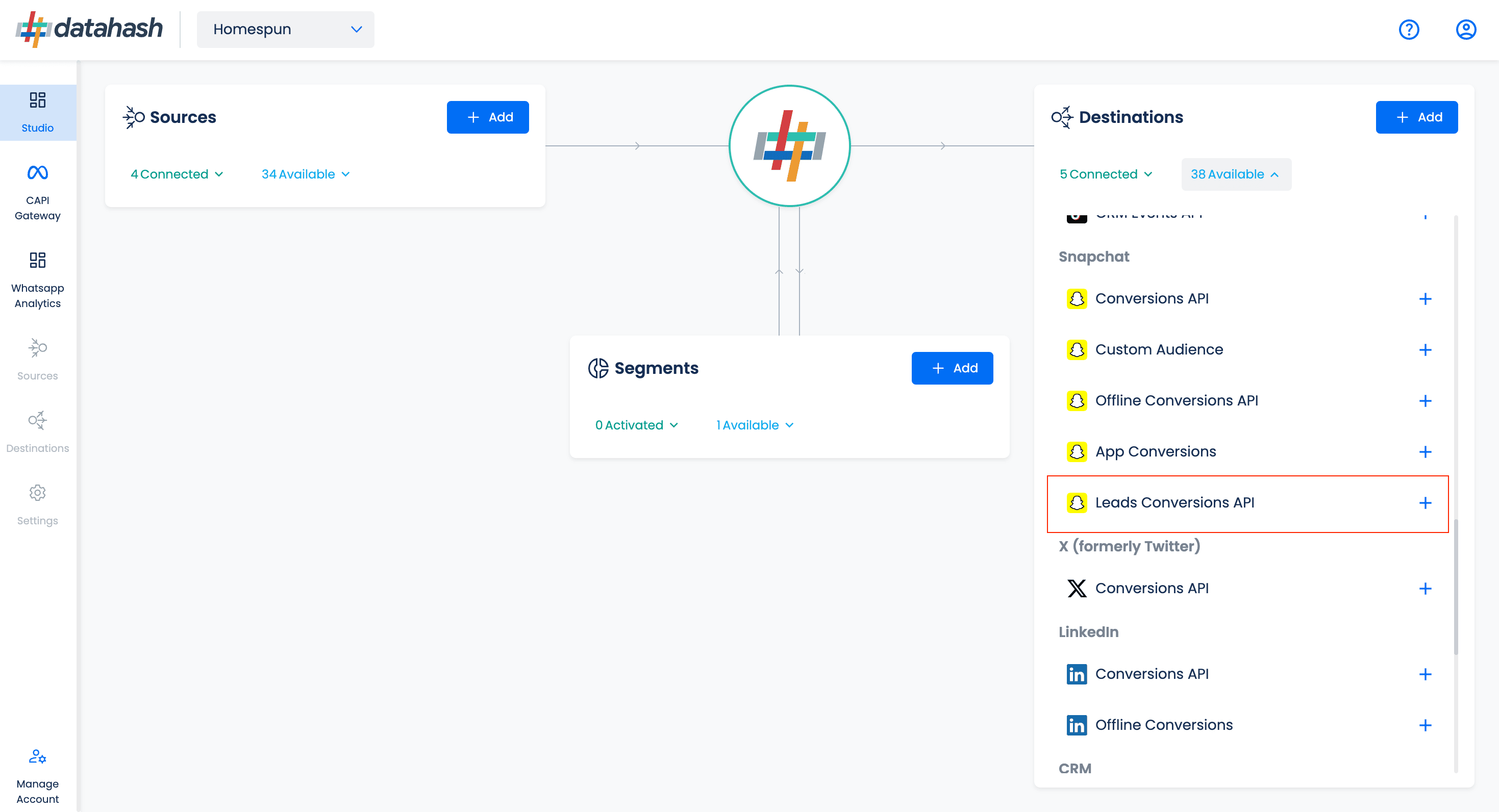Open CAPI Gateway in the sidebar
The image size is (1499, 812).
tap(38, 192)
